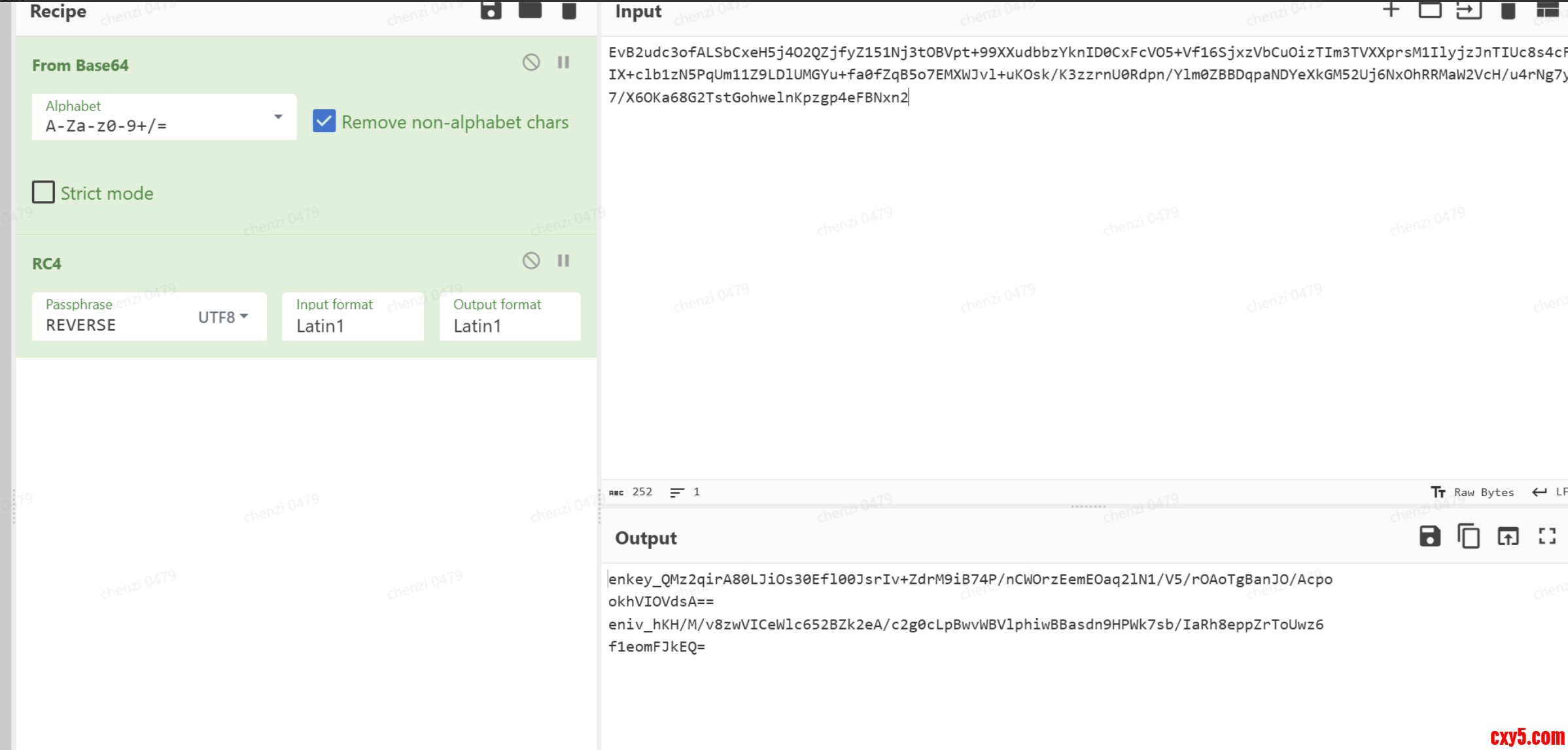Disable the From Base64 operation
The width and height of the screenshot is (1568, 750).
531,62
